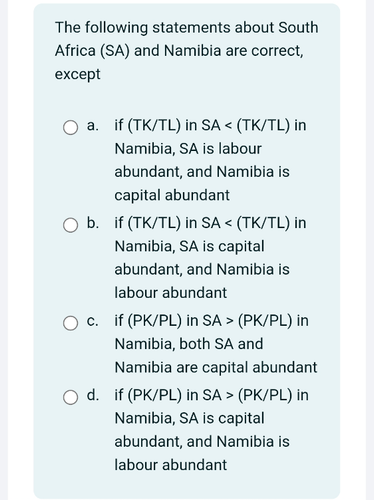Pick option d radio button
Viewport: 374px width, 500px height.
70,397
